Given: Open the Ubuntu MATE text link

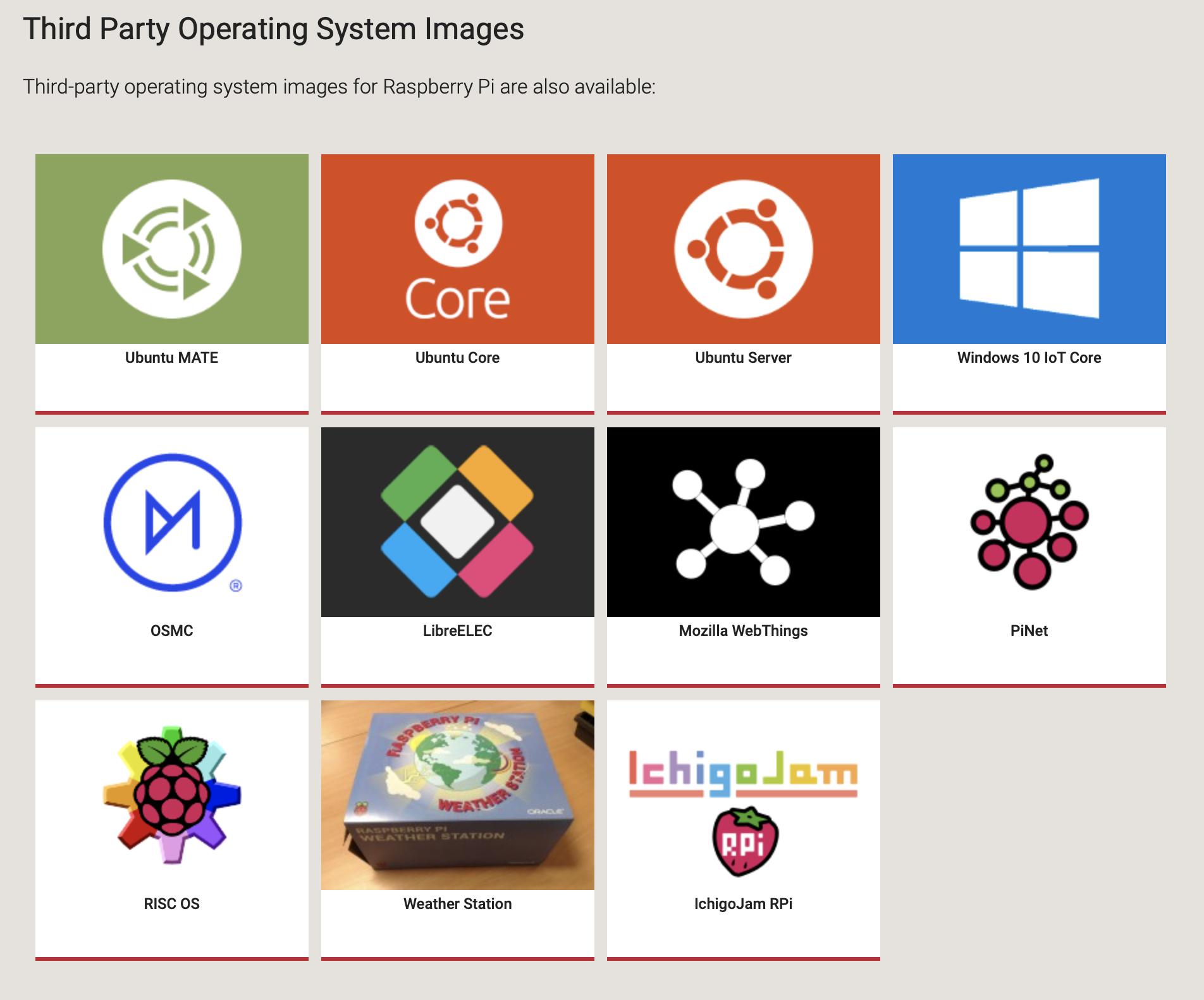Looking at the screenshot, I should 172,358.
